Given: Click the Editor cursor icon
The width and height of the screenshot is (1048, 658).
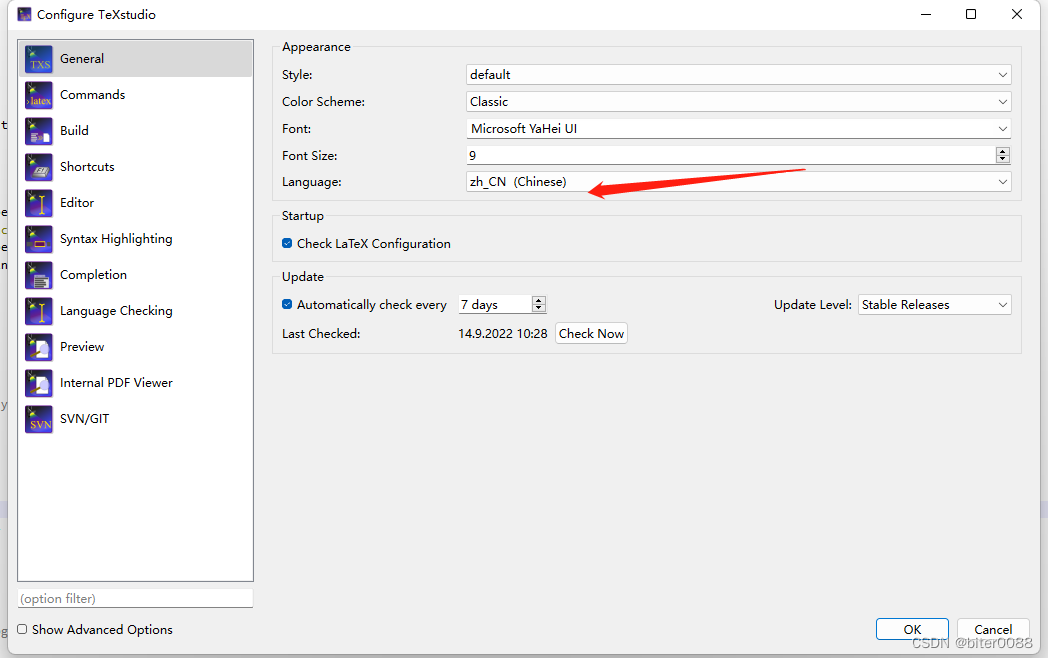Looking at the screenshot, I should [x=39, y=203].
